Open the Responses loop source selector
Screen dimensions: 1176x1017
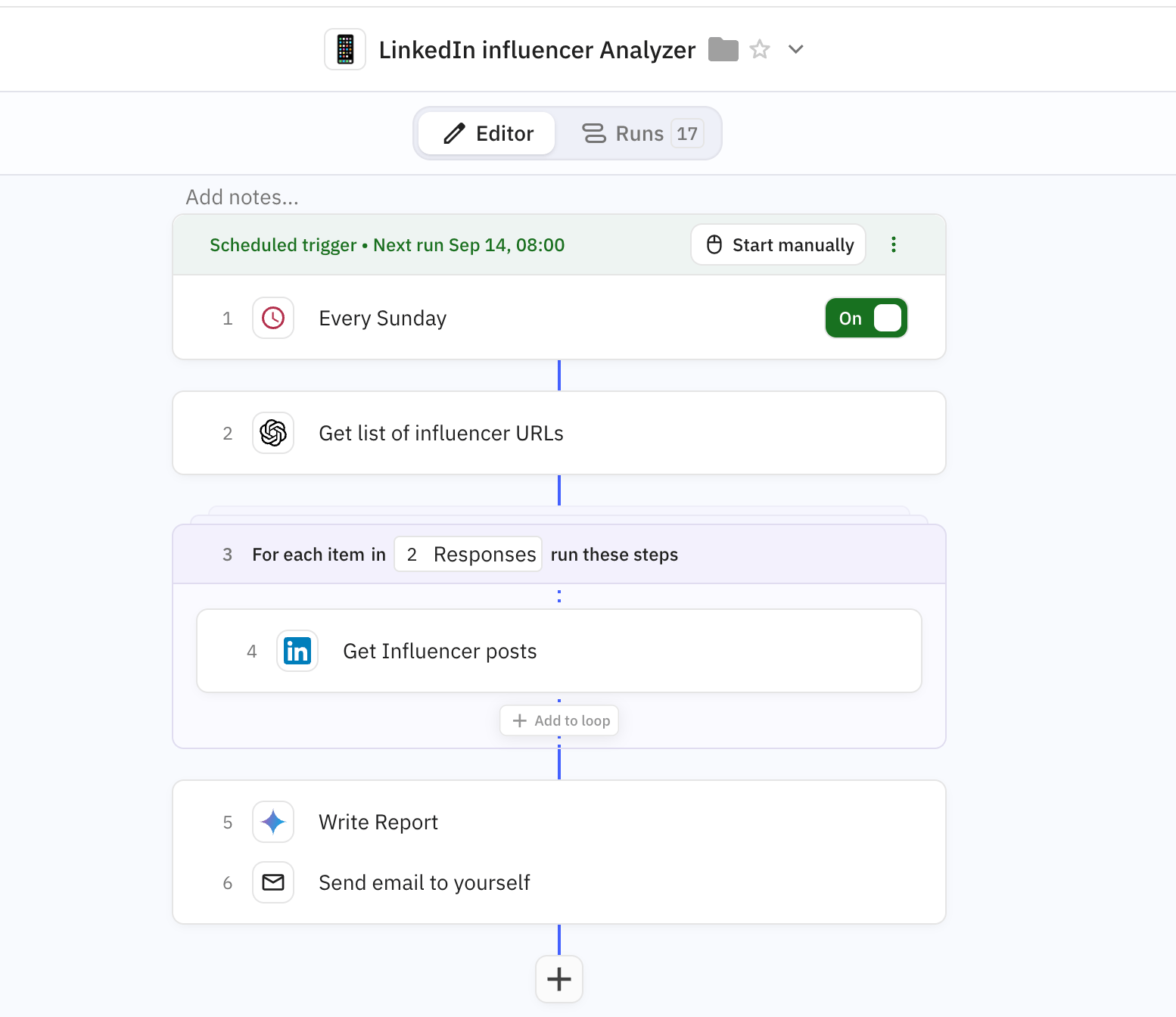click(x=468, y=554)
